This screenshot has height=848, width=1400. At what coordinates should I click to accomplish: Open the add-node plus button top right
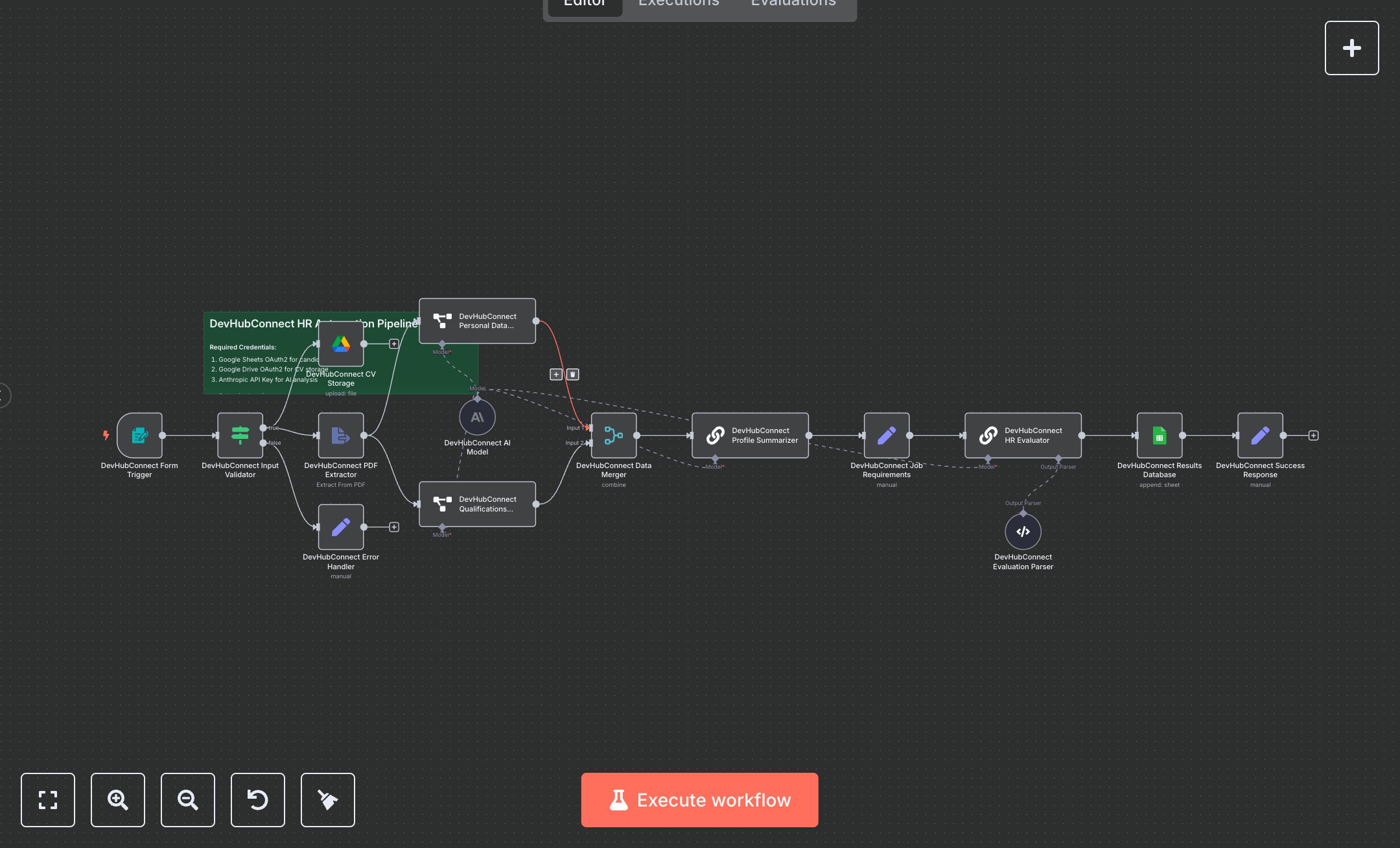click(x=1351, y=48)
